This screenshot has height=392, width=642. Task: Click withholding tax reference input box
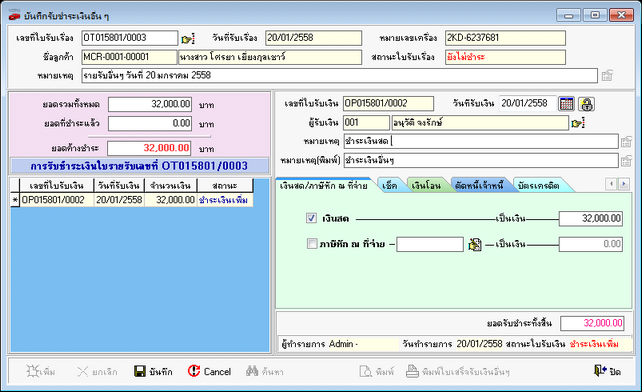430,245
